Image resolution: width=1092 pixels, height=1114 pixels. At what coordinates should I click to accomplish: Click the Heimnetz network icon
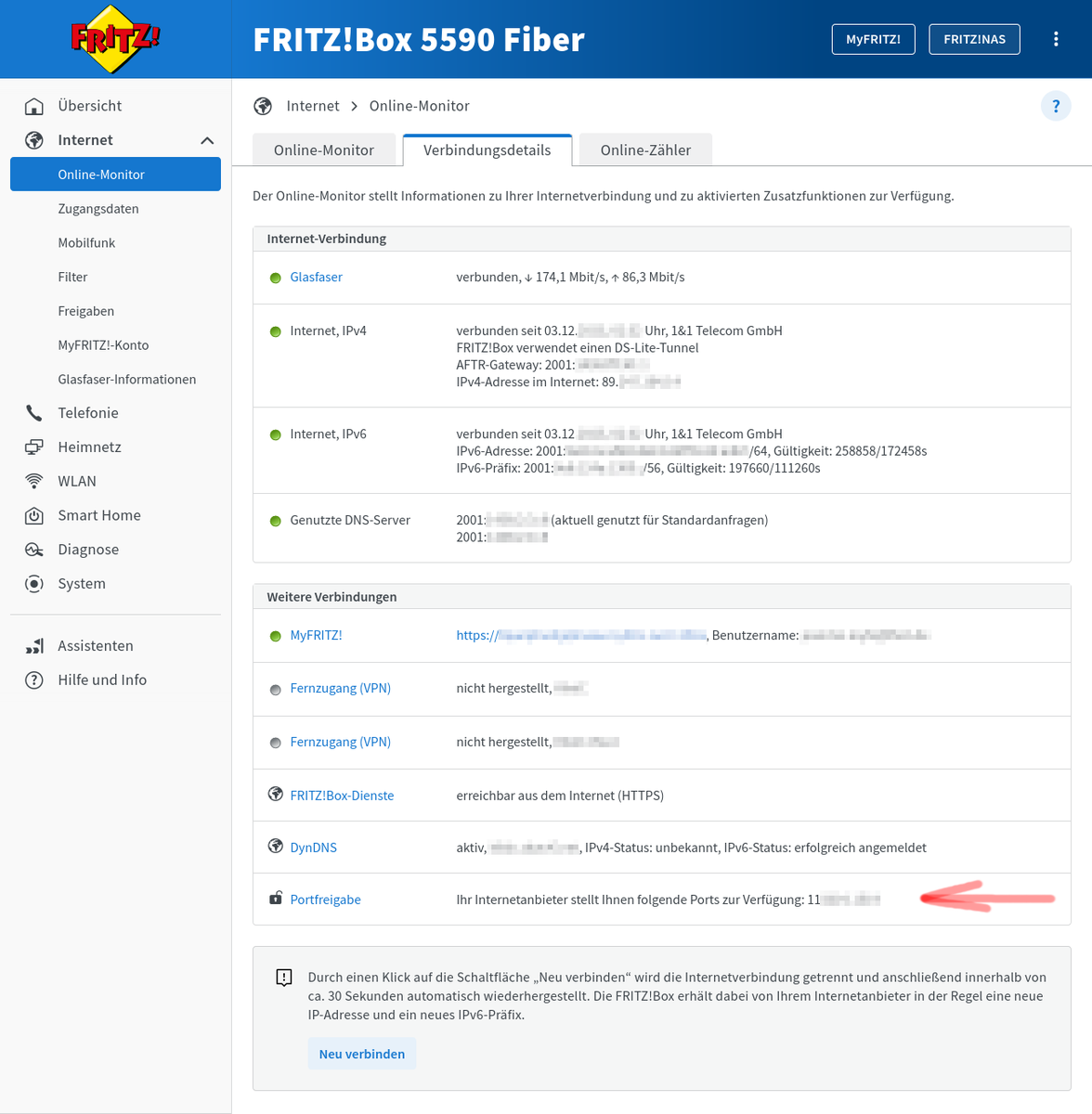click(x=34, y=447)
